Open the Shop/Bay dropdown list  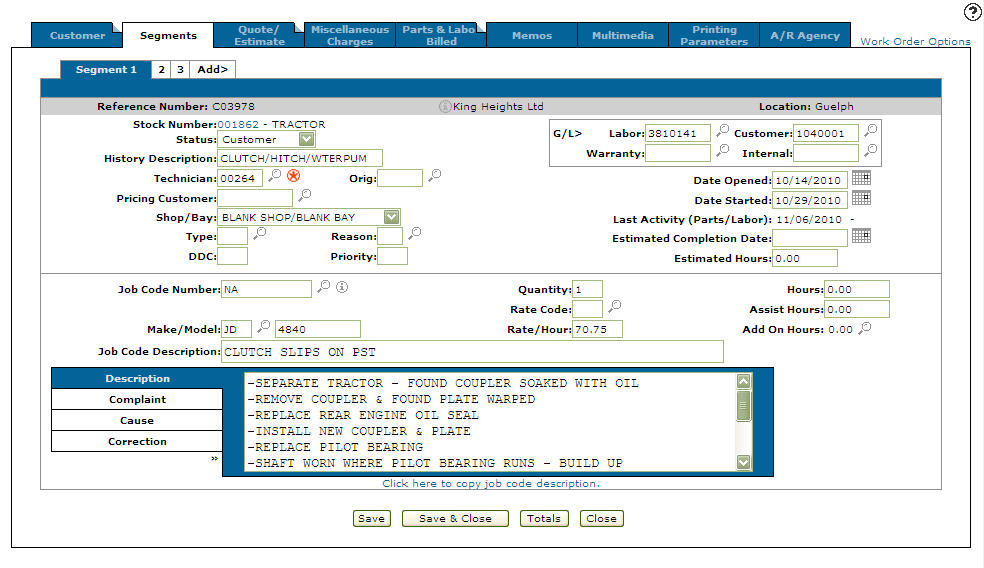391,216
